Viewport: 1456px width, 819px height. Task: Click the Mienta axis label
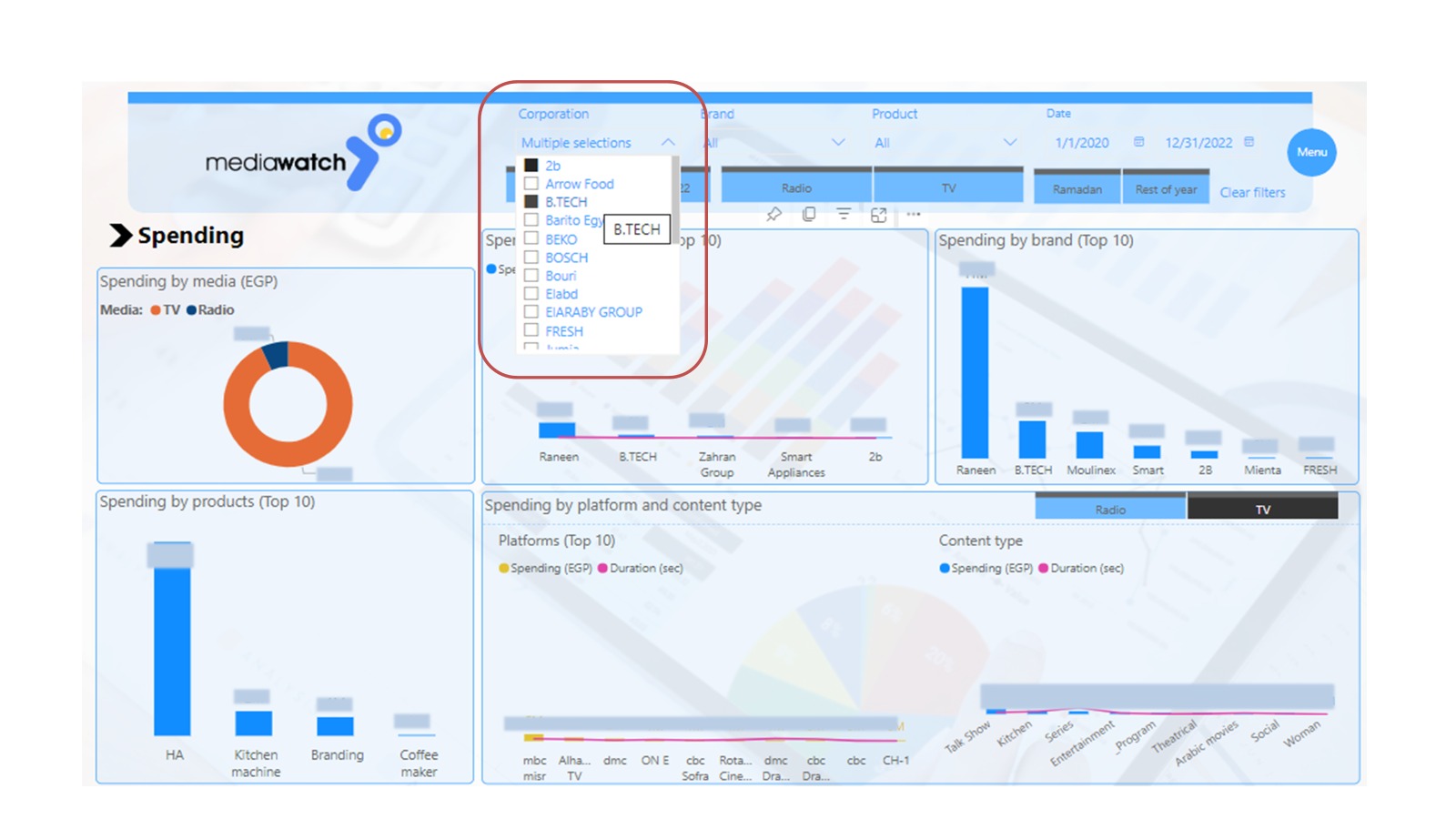(1262, 470)
